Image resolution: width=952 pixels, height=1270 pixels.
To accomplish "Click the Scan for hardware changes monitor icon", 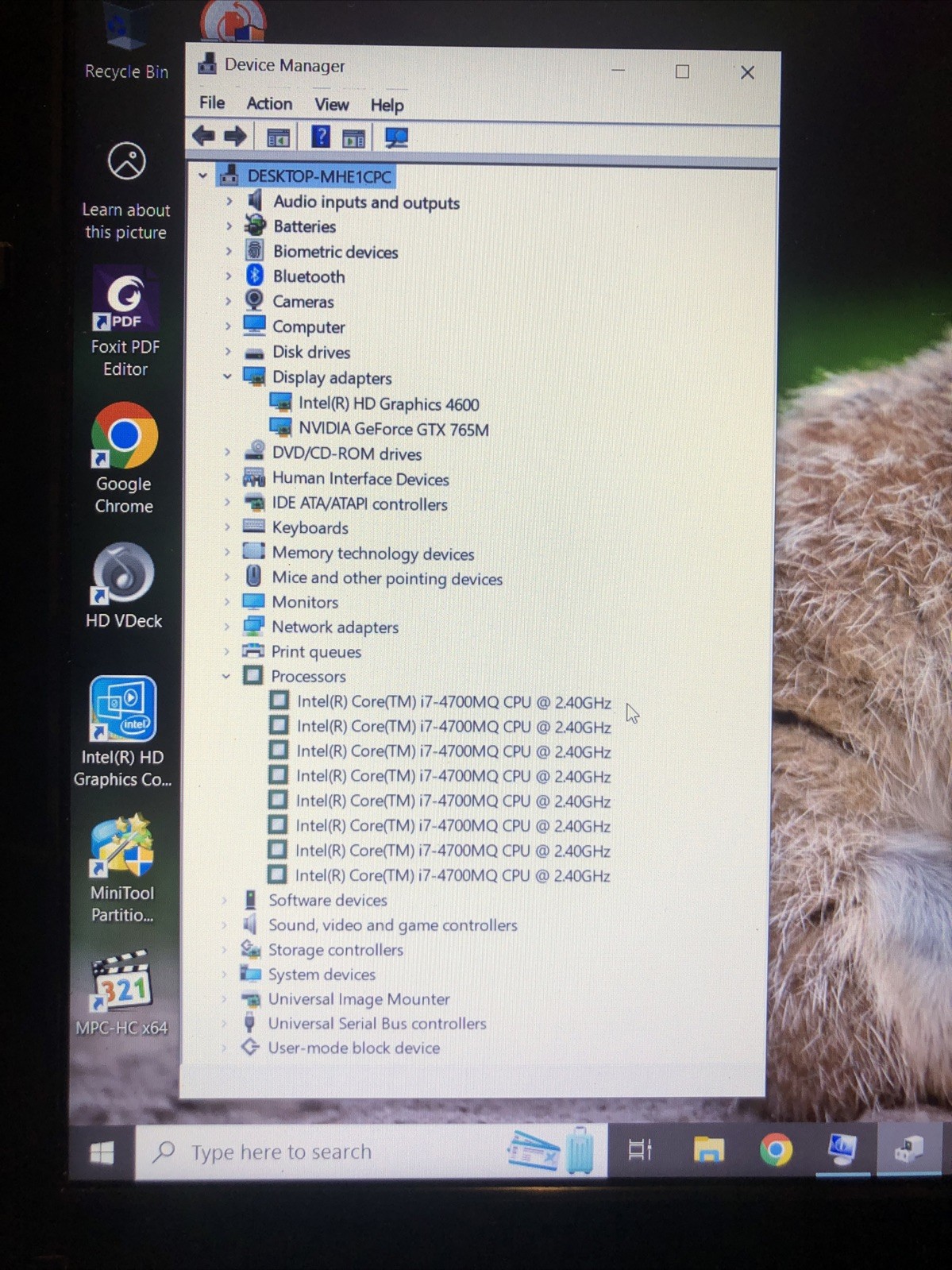I will click(395, 138).
